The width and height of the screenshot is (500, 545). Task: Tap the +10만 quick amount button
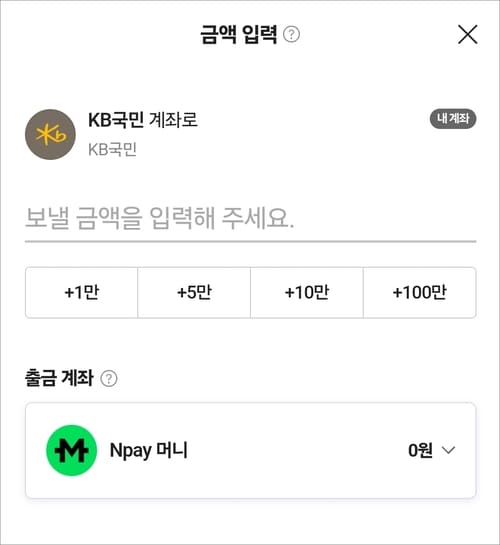[307, 292]
